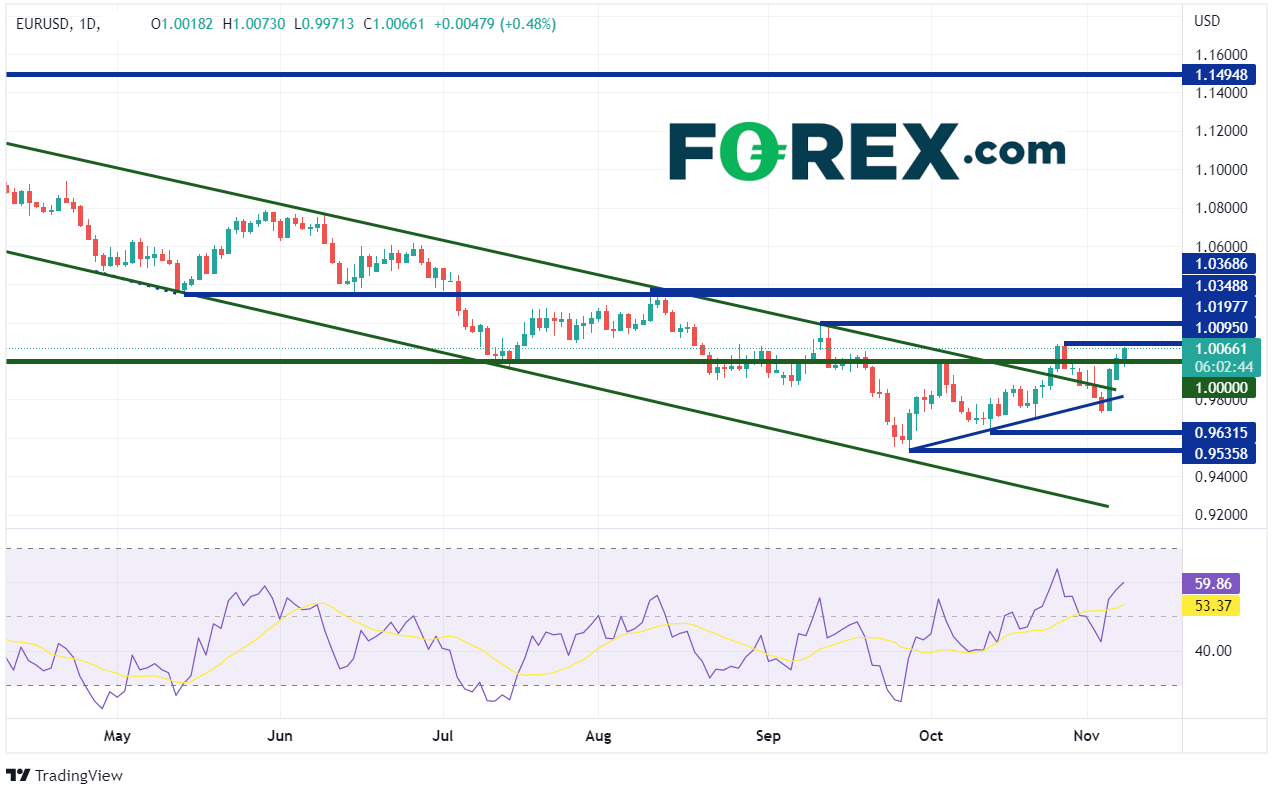Select the green 1.00000 parity label
The height and width of the screenshot is (797, 1280).
(x=1220, y=388)
